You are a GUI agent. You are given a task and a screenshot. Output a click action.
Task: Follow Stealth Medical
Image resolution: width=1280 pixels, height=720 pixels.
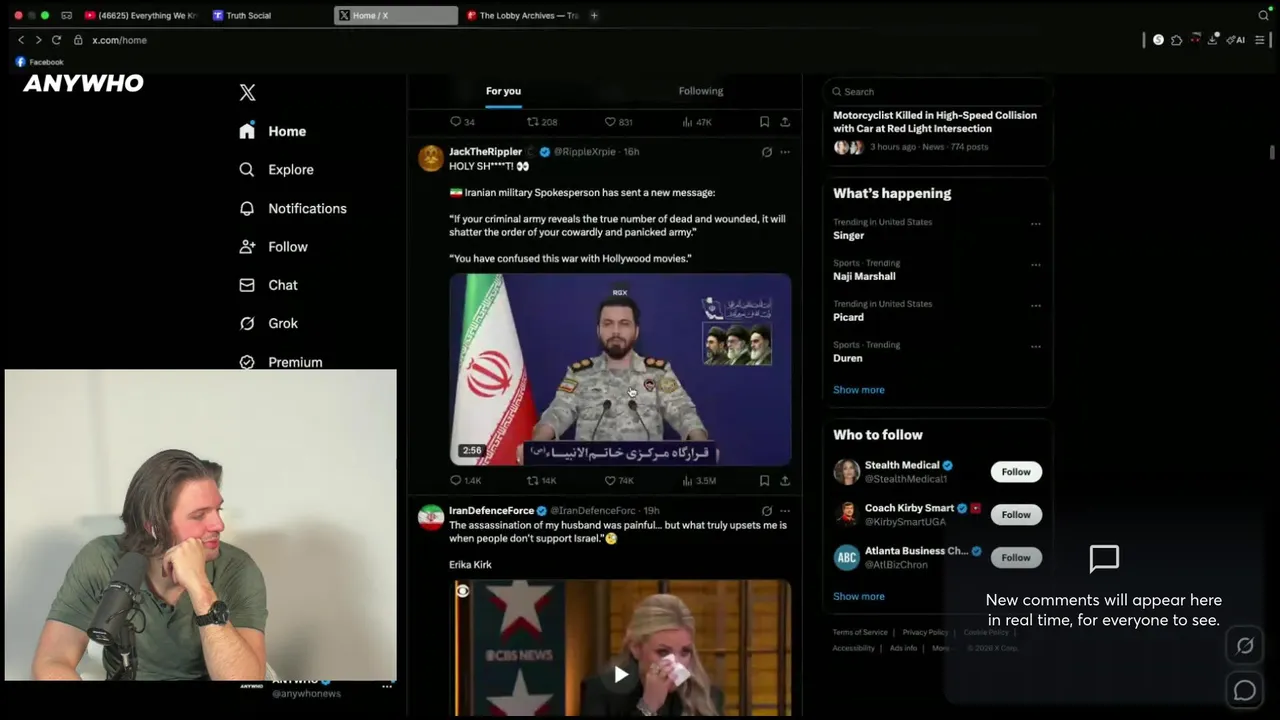pos(1016,472)
